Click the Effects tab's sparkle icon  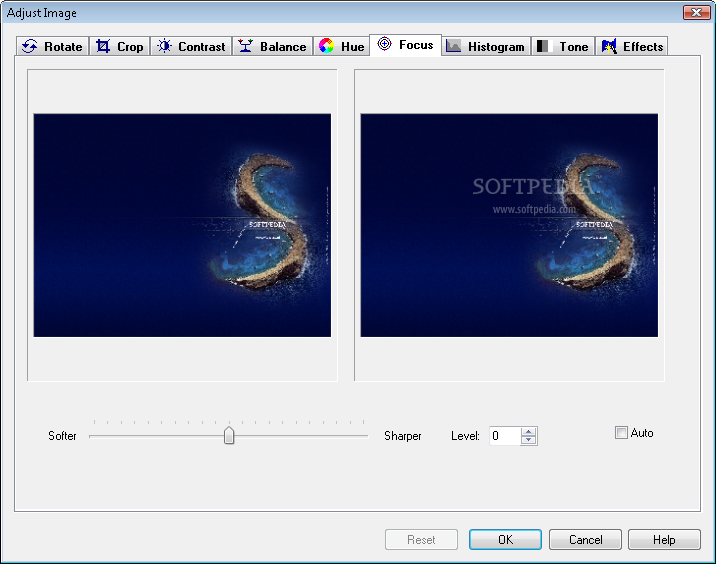click(x=609, y=46)
